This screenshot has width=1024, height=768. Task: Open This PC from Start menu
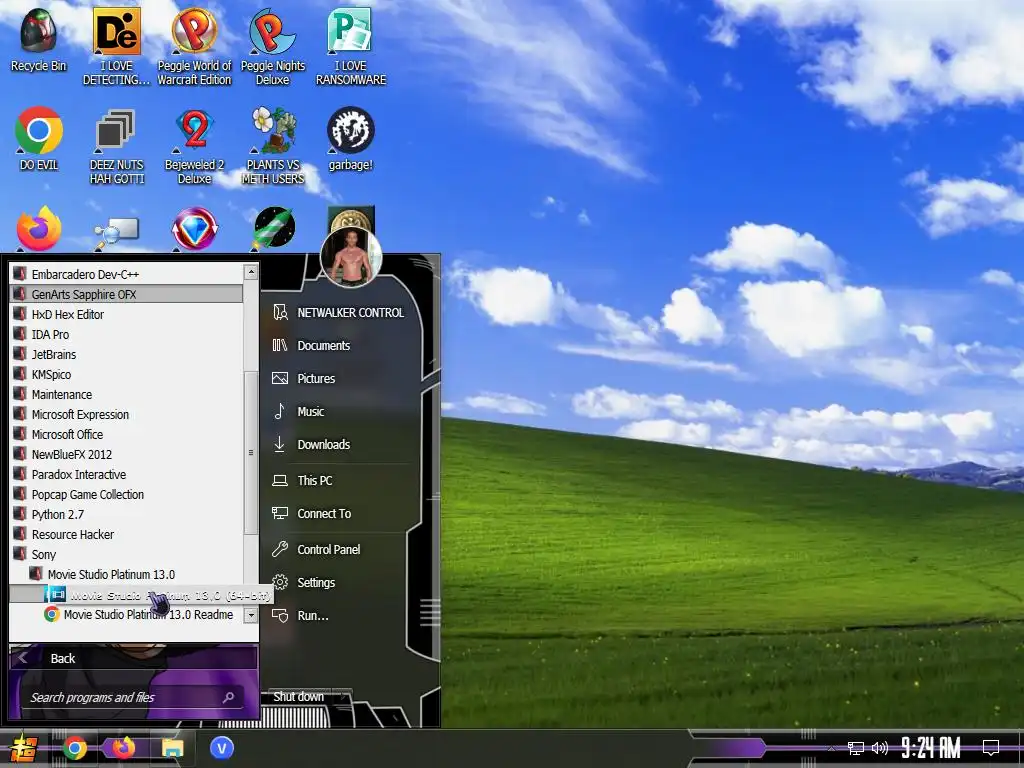[x=342, y=481]
